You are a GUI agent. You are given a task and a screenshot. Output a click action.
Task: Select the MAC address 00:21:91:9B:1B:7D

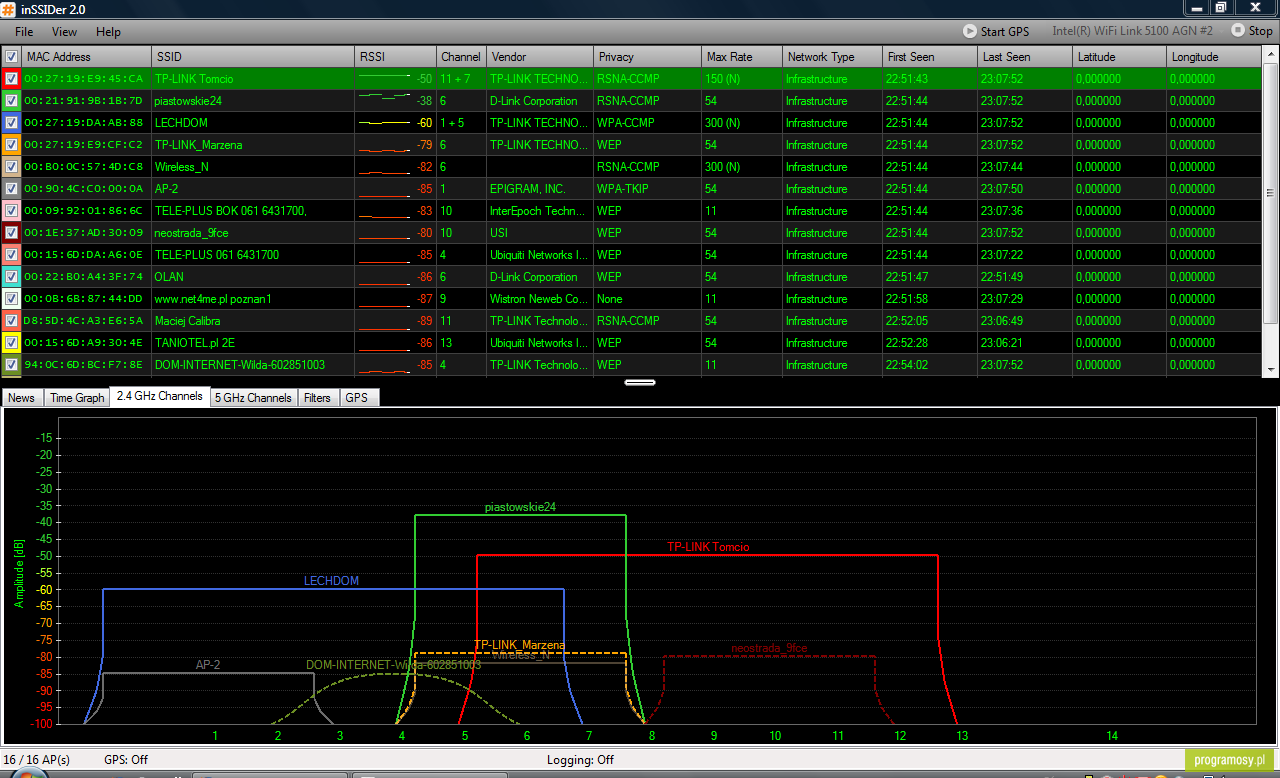[83, 101]
